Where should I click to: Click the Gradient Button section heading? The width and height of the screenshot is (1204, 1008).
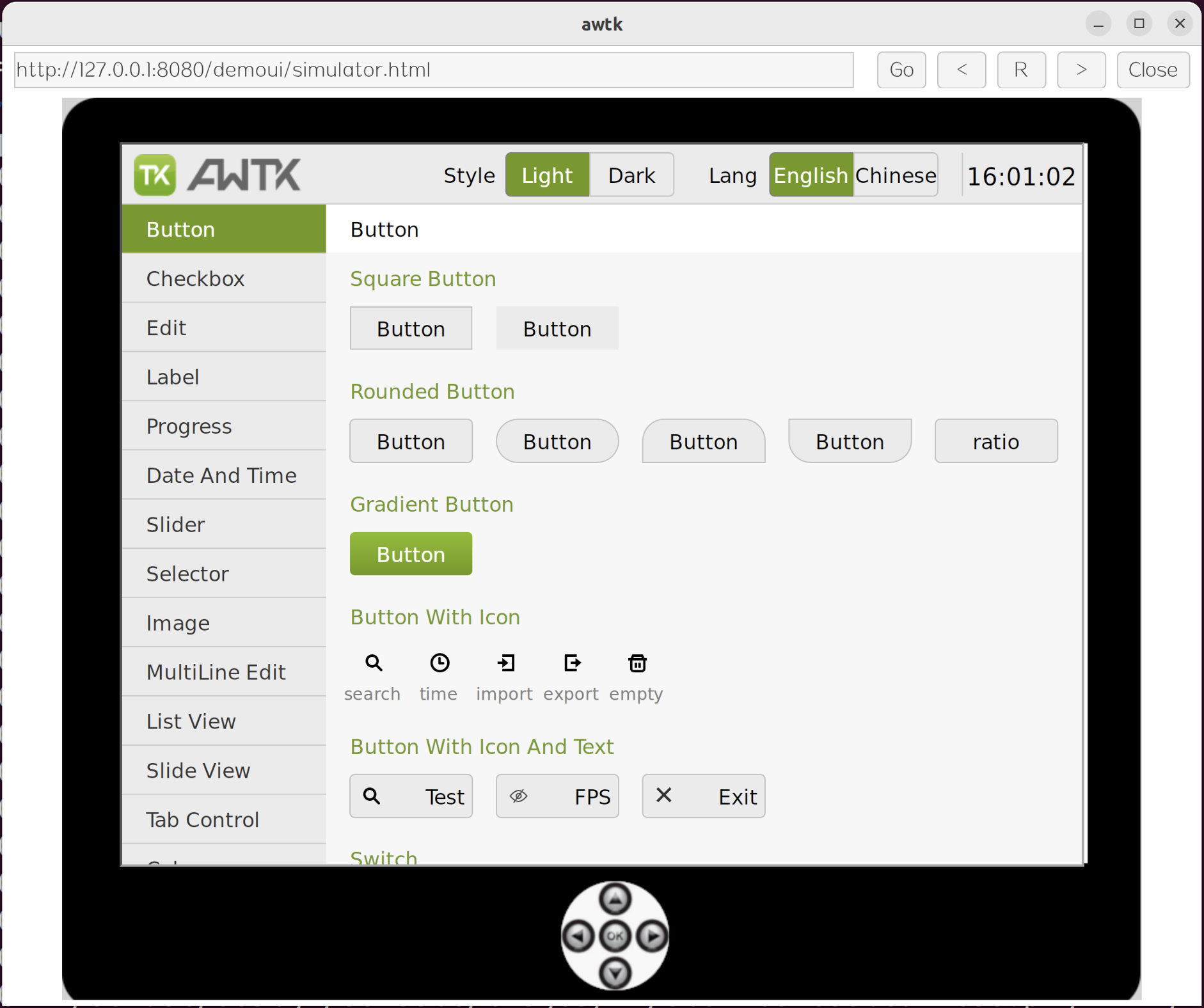click(432, 504)
